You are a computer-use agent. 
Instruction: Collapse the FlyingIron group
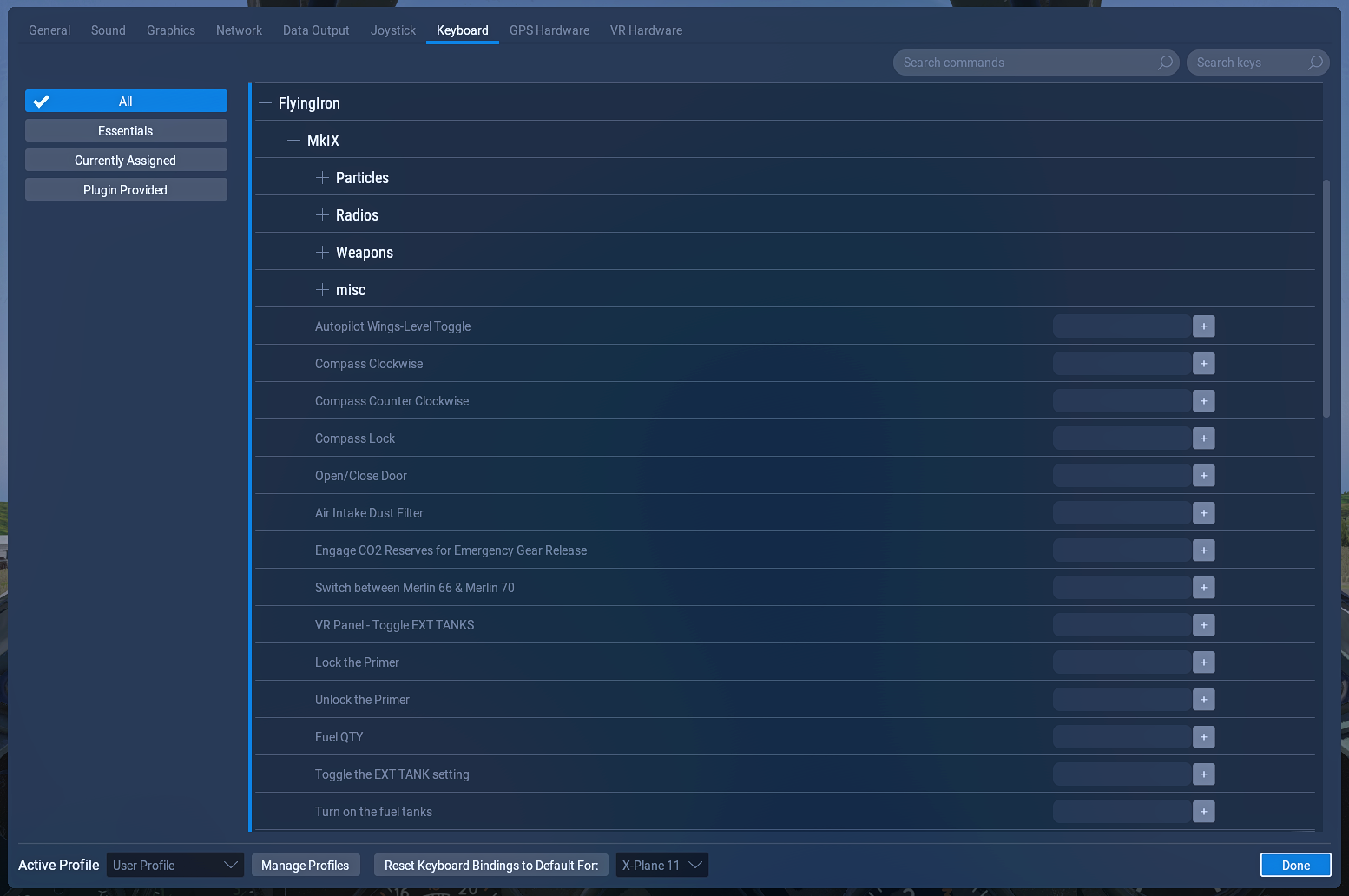click(266, 103)
